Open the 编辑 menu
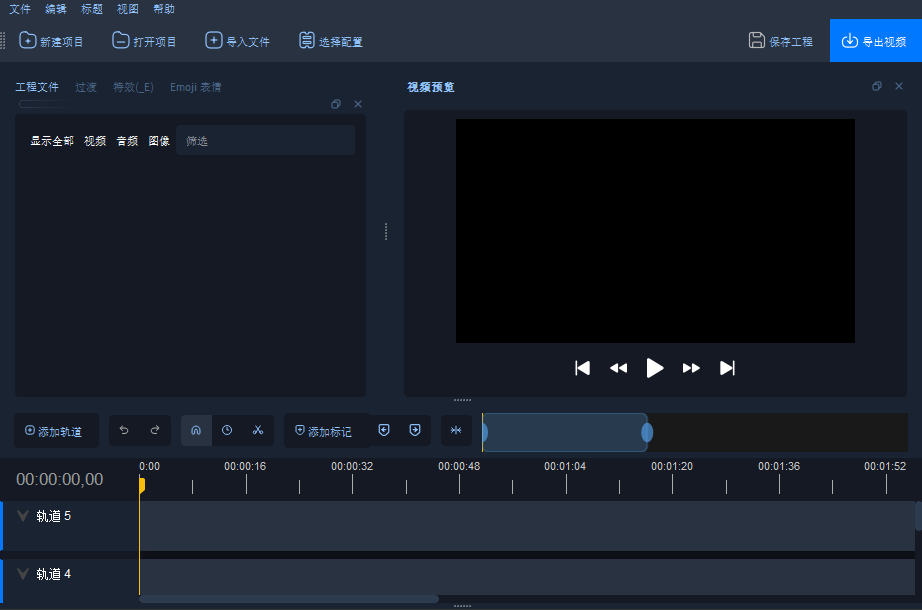Viewport: 922px width, 610px height. tap(56, 9)
